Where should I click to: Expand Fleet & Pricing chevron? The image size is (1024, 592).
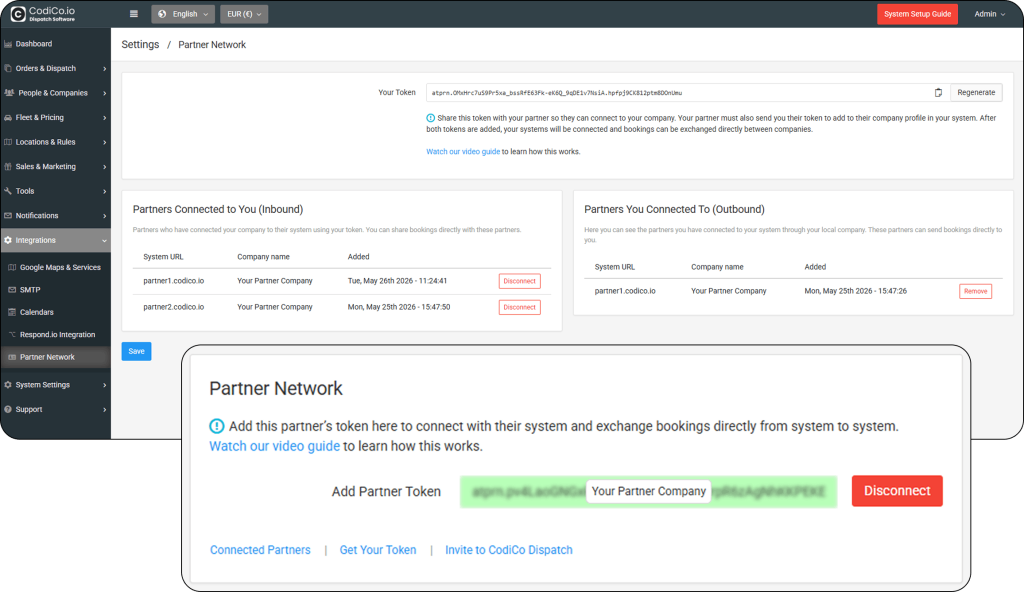(x=104, y=118)
